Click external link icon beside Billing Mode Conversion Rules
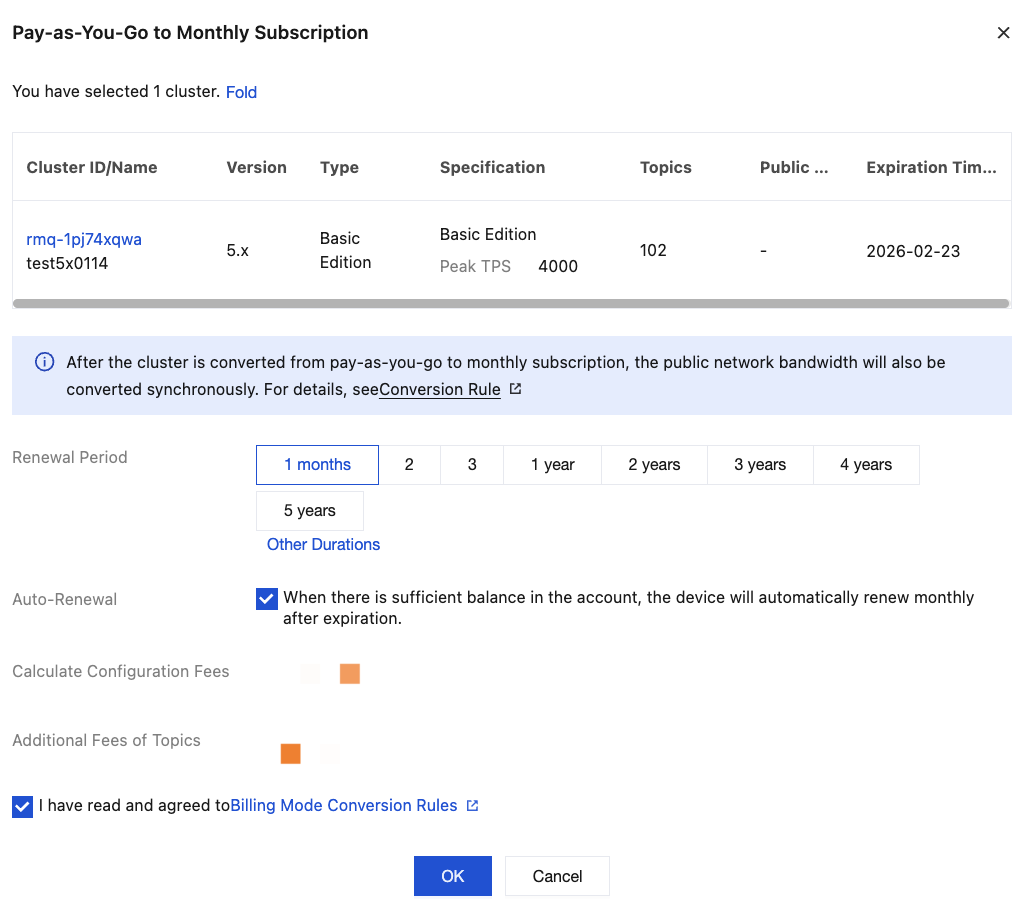The width and height of the screenshot is (1030, 912). click(x=473, y=805)
